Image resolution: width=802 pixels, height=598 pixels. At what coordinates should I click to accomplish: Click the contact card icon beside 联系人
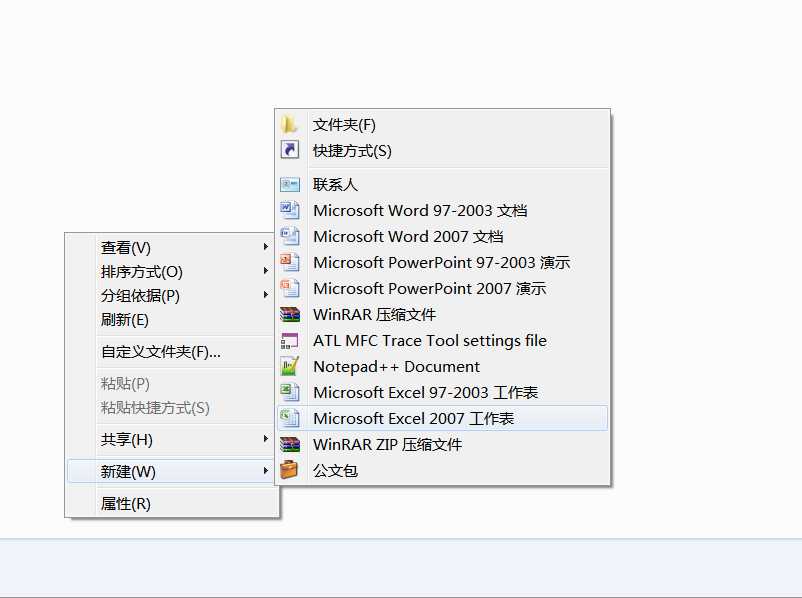pos(289,184)
